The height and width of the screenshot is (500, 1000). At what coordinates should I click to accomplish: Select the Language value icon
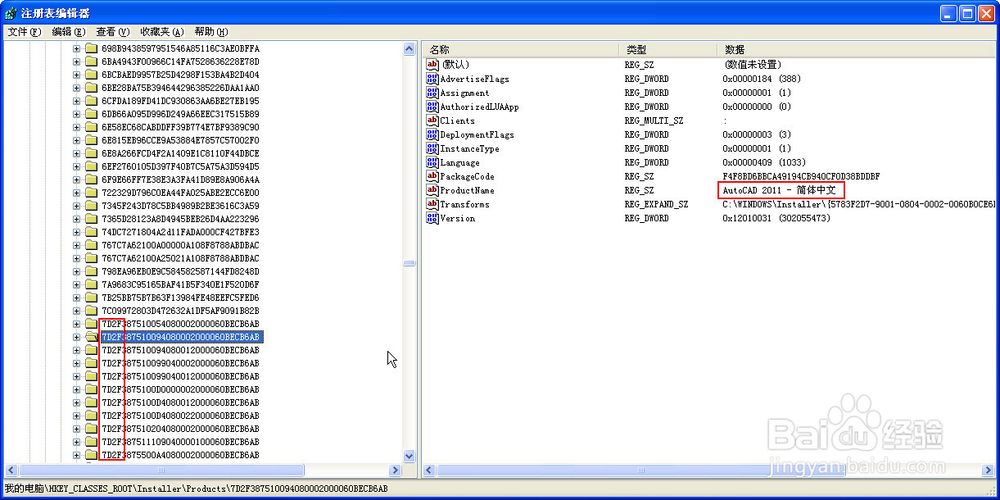pyautogui.click(x=432, y=163)
